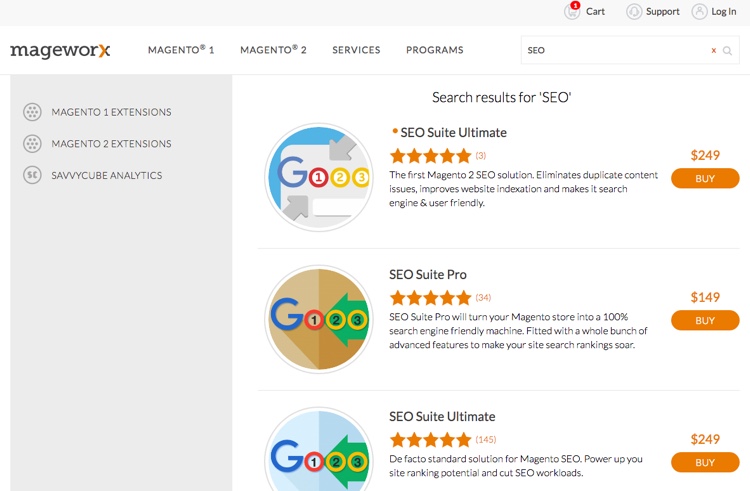
Task: Open the Services menu
Action: [356, 50]
